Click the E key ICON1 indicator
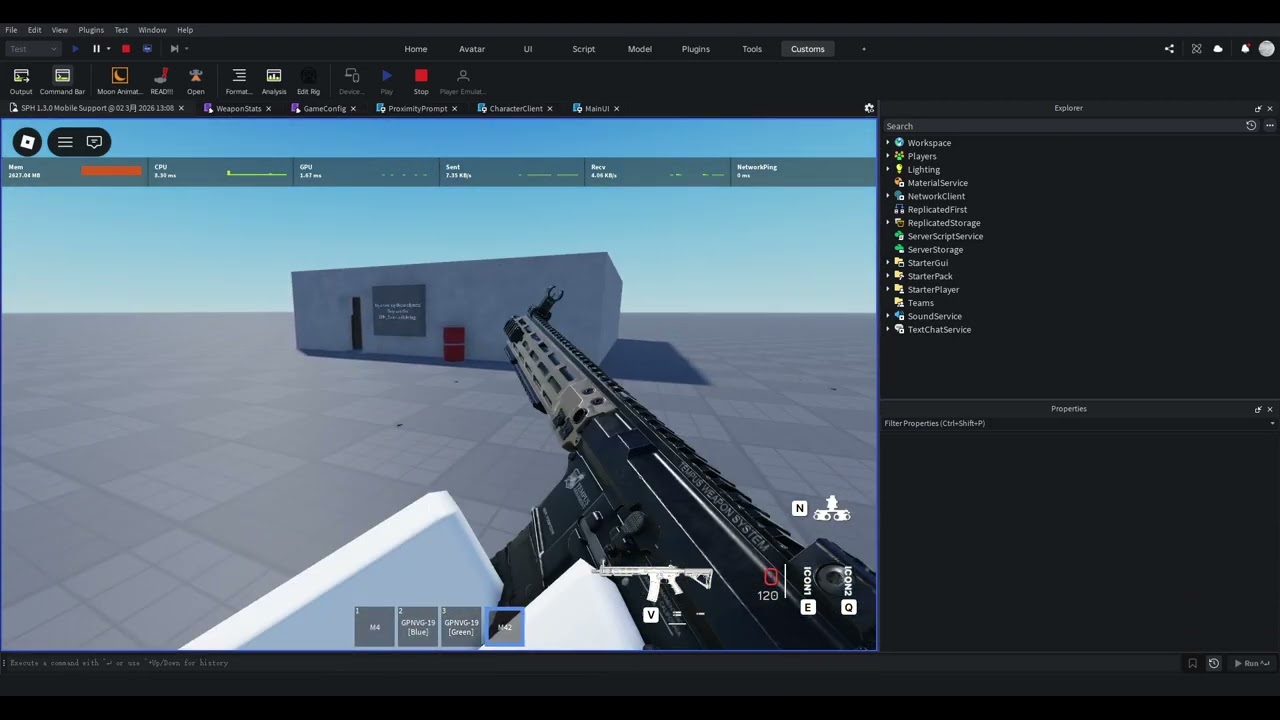1280x720 pixels. coord(808,607)
